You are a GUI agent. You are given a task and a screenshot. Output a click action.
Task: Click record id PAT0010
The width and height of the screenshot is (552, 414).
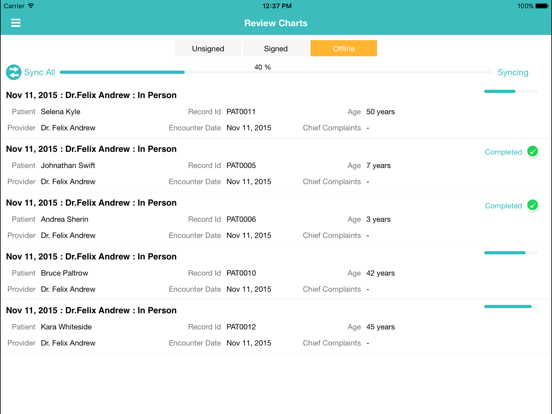(241, 273)
